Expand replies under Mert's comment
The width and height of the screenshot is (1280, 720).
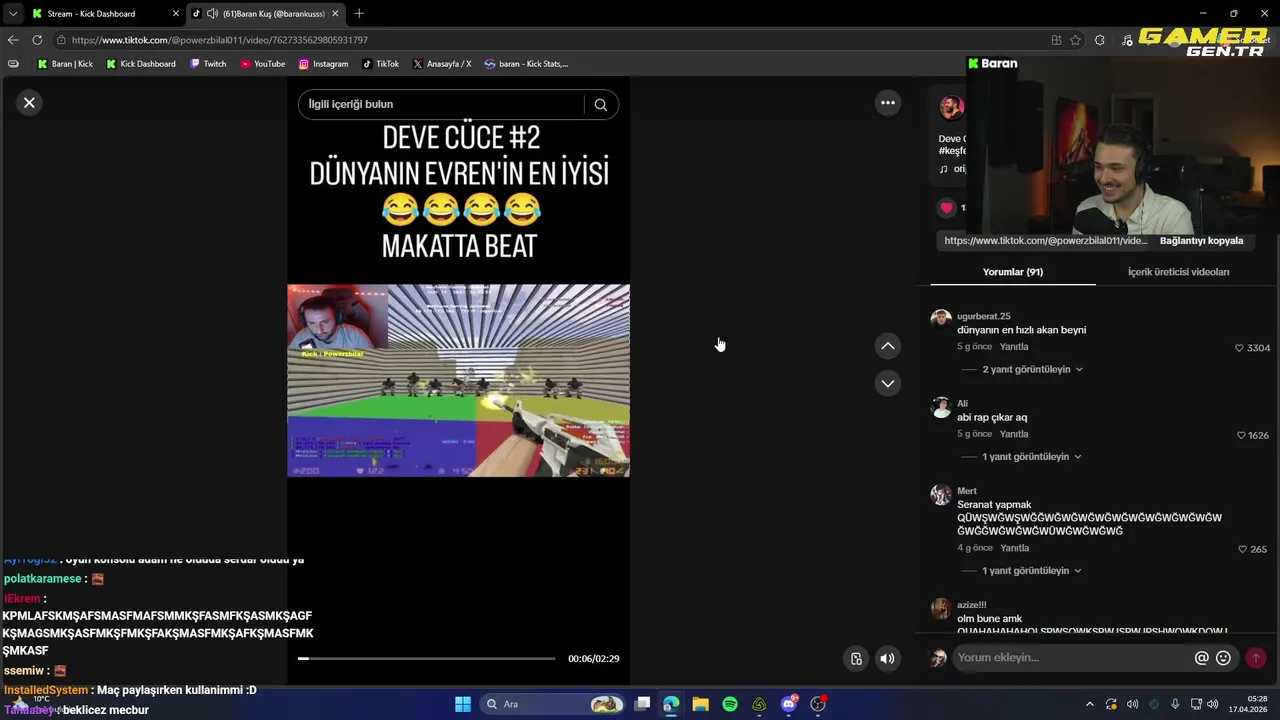1026,571
